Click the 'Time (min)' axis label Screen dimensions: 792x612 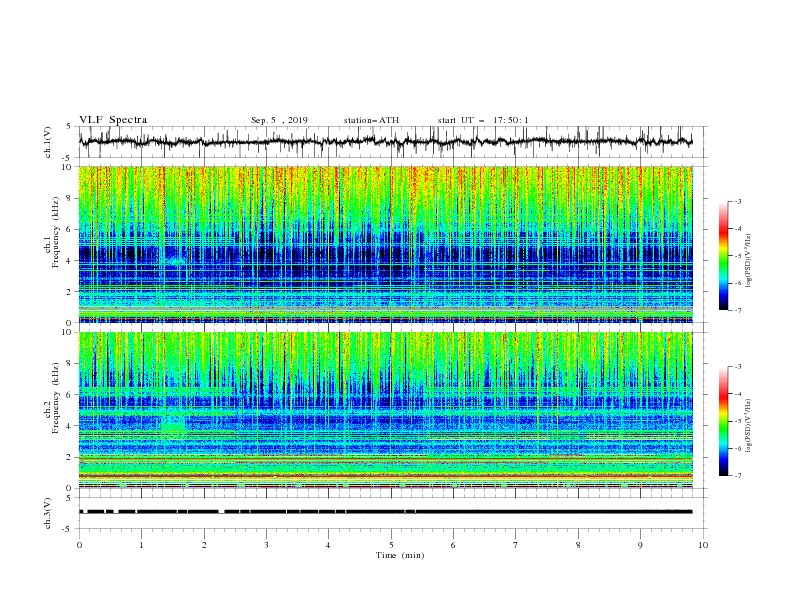[x=400, y=555]
